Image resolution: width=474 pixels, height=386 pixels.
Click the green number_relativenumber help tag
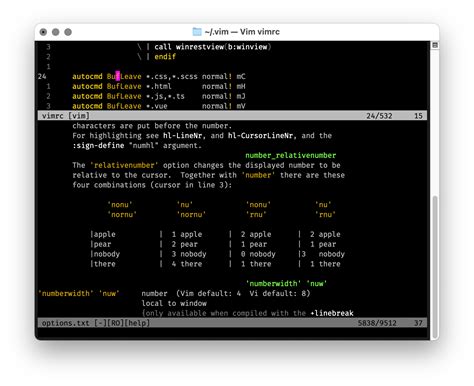pos(291,155)
